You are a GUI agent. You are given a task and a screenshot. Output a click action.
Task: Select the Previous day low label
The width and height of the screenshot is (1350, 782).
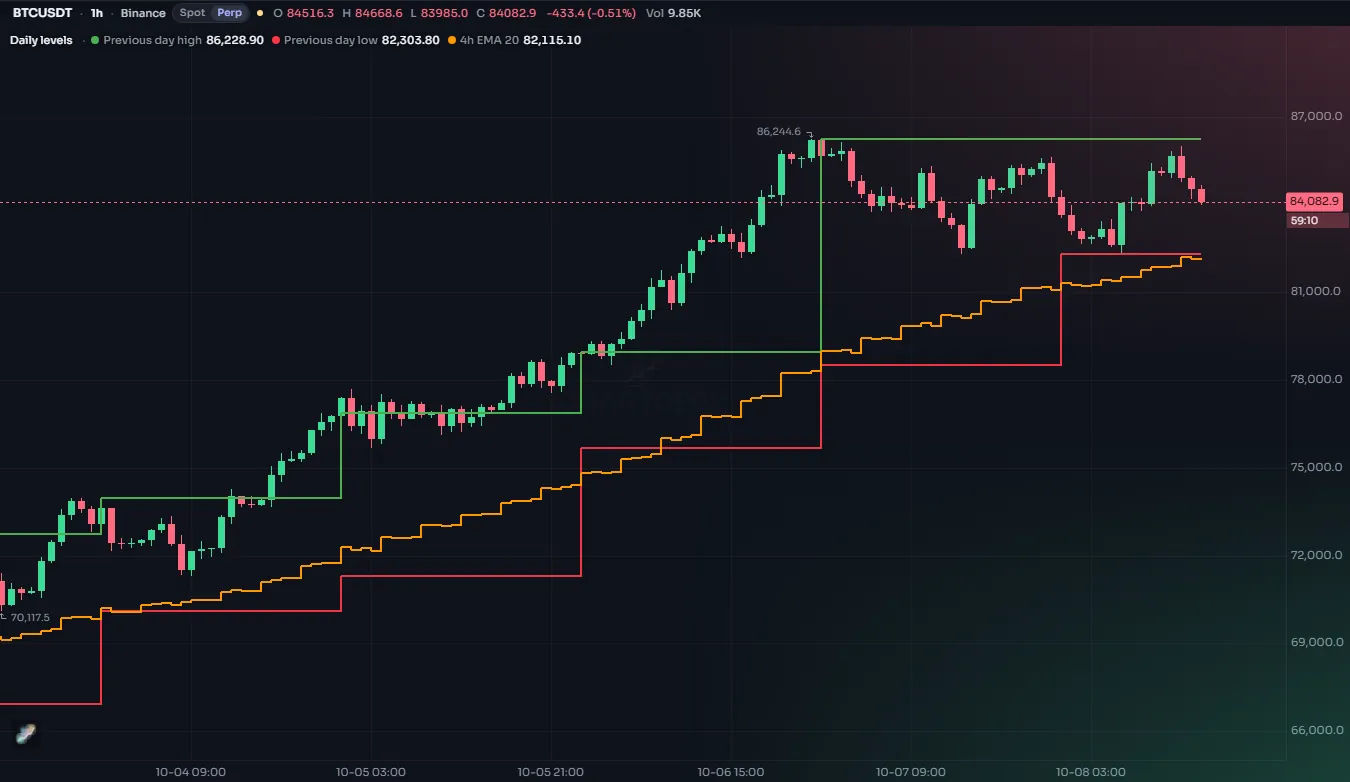tap(331, 40)
